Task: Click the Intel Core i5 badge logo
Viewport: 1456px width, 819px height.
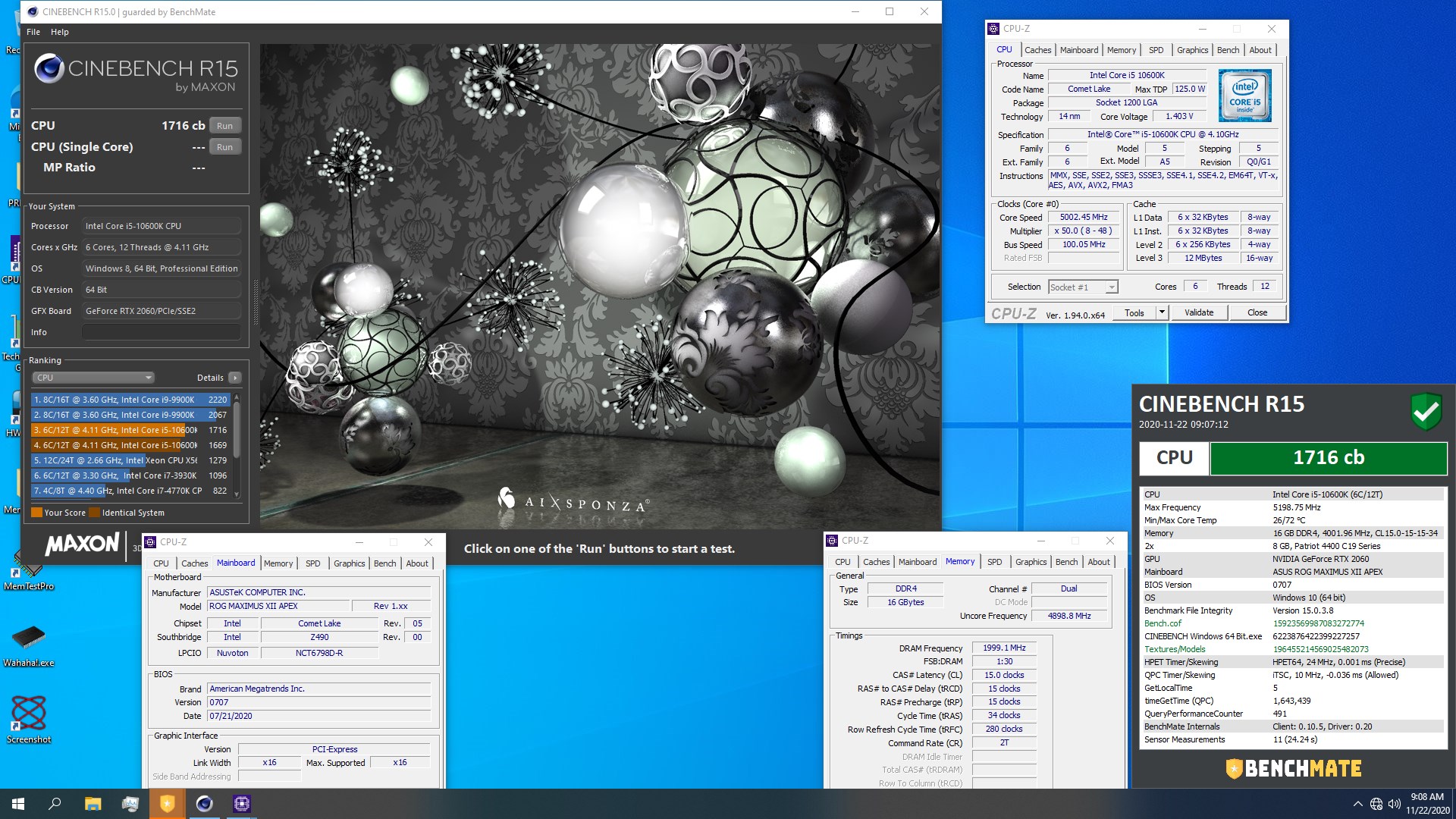Action: (1244, 96)
